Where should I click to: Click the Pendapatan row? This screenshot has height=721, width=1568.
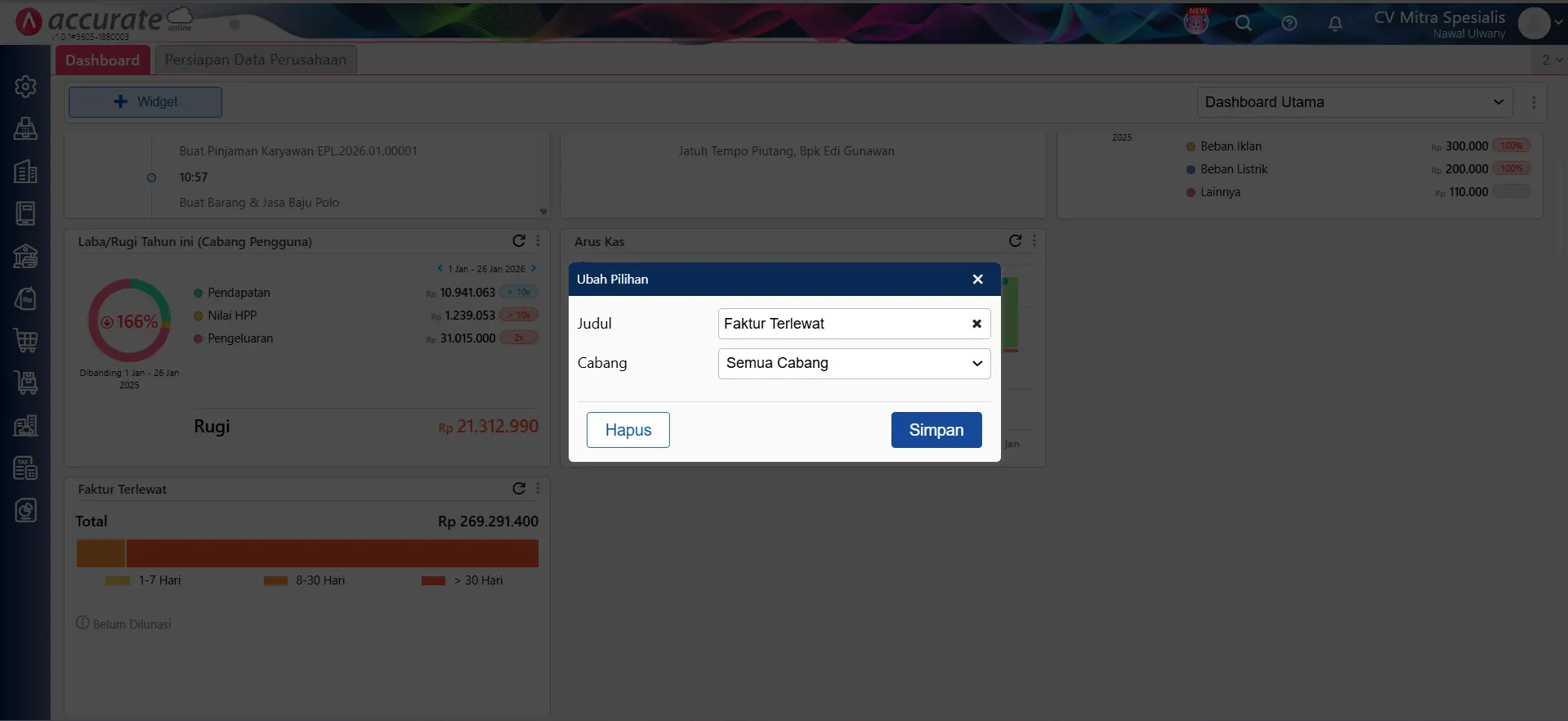click(365, 293)
